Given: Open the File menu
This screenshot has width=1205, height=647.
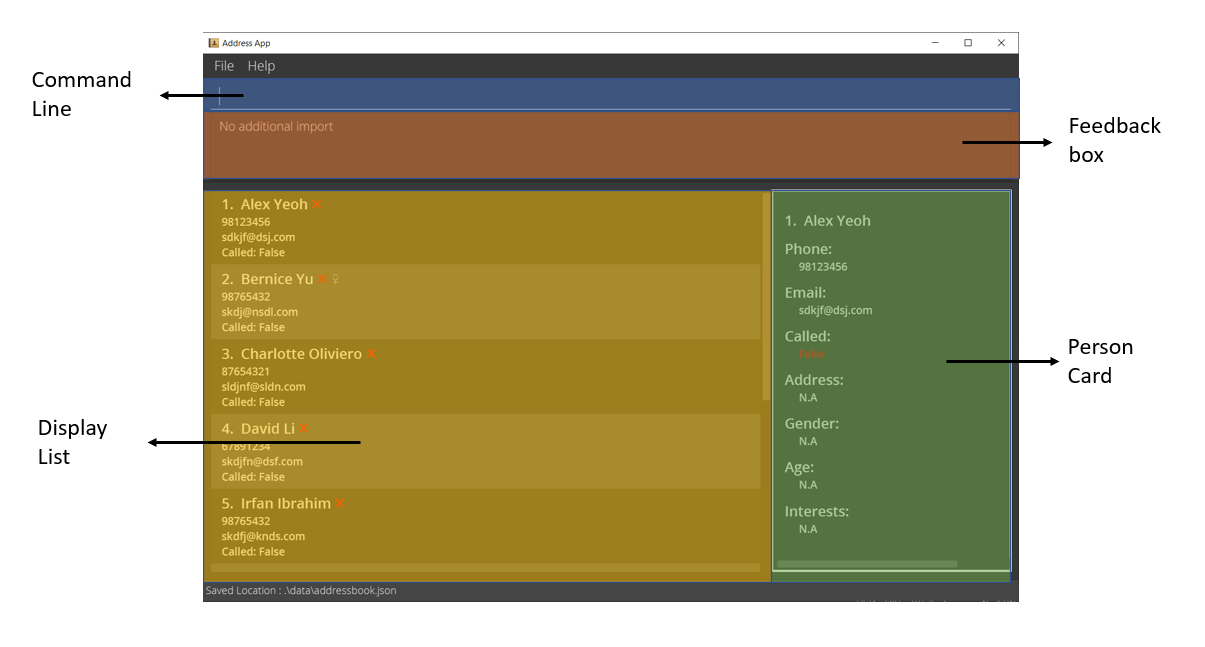Looking at the screenshot, I should (224, 66).
